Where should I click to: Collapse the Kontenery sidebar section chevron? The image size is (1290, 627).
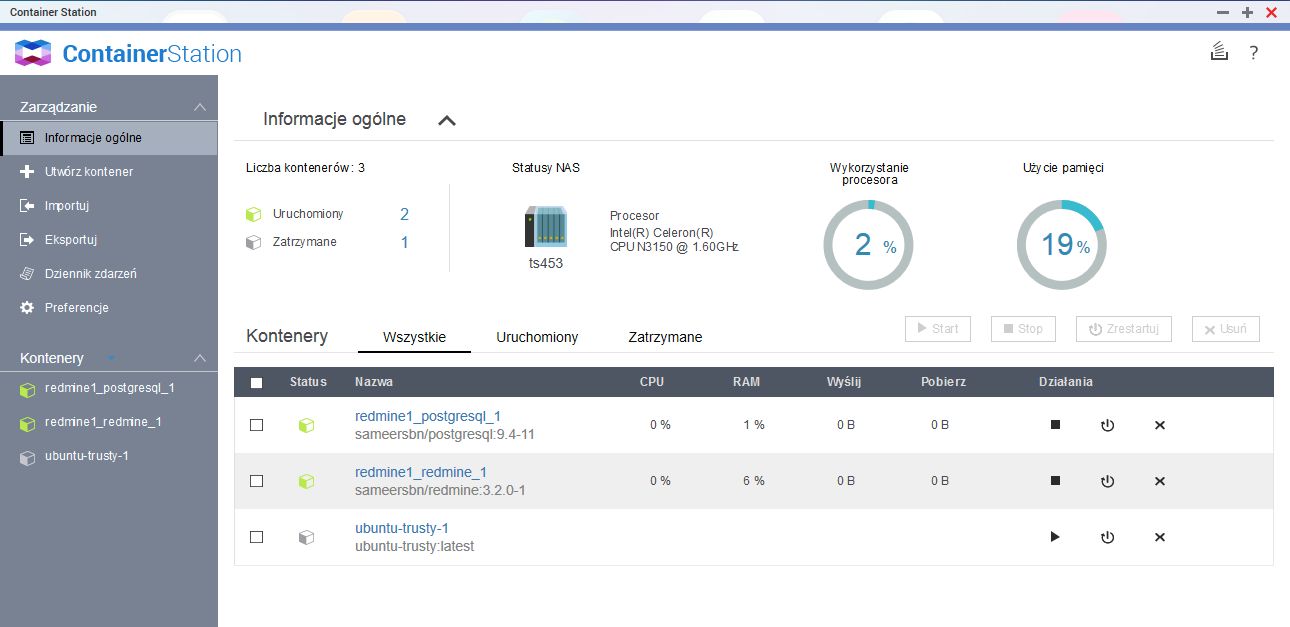click(200, 358)
